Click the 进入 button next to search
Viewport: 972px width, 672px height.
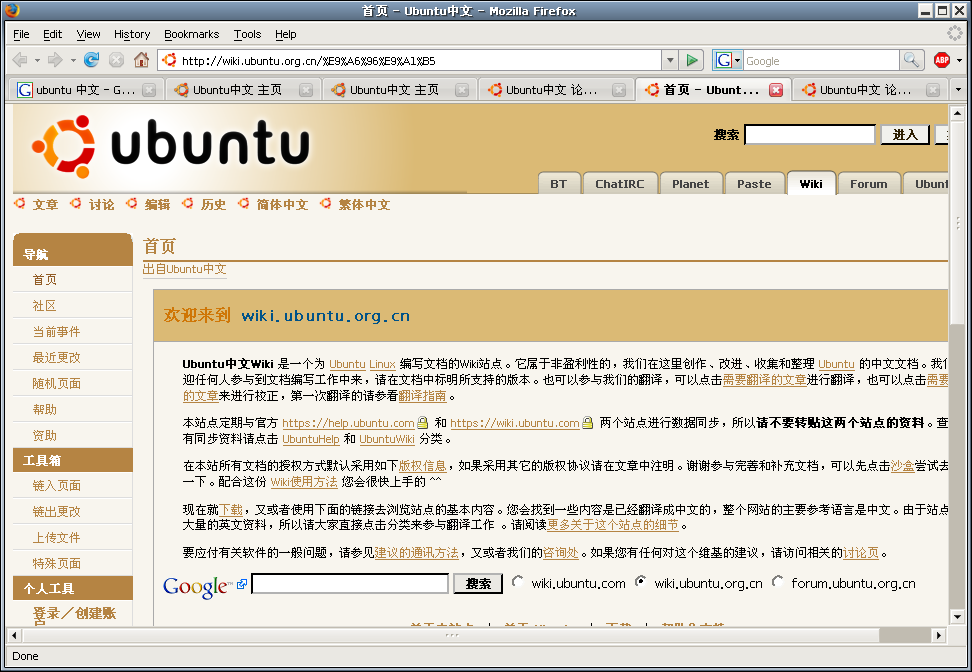(904, 135)
